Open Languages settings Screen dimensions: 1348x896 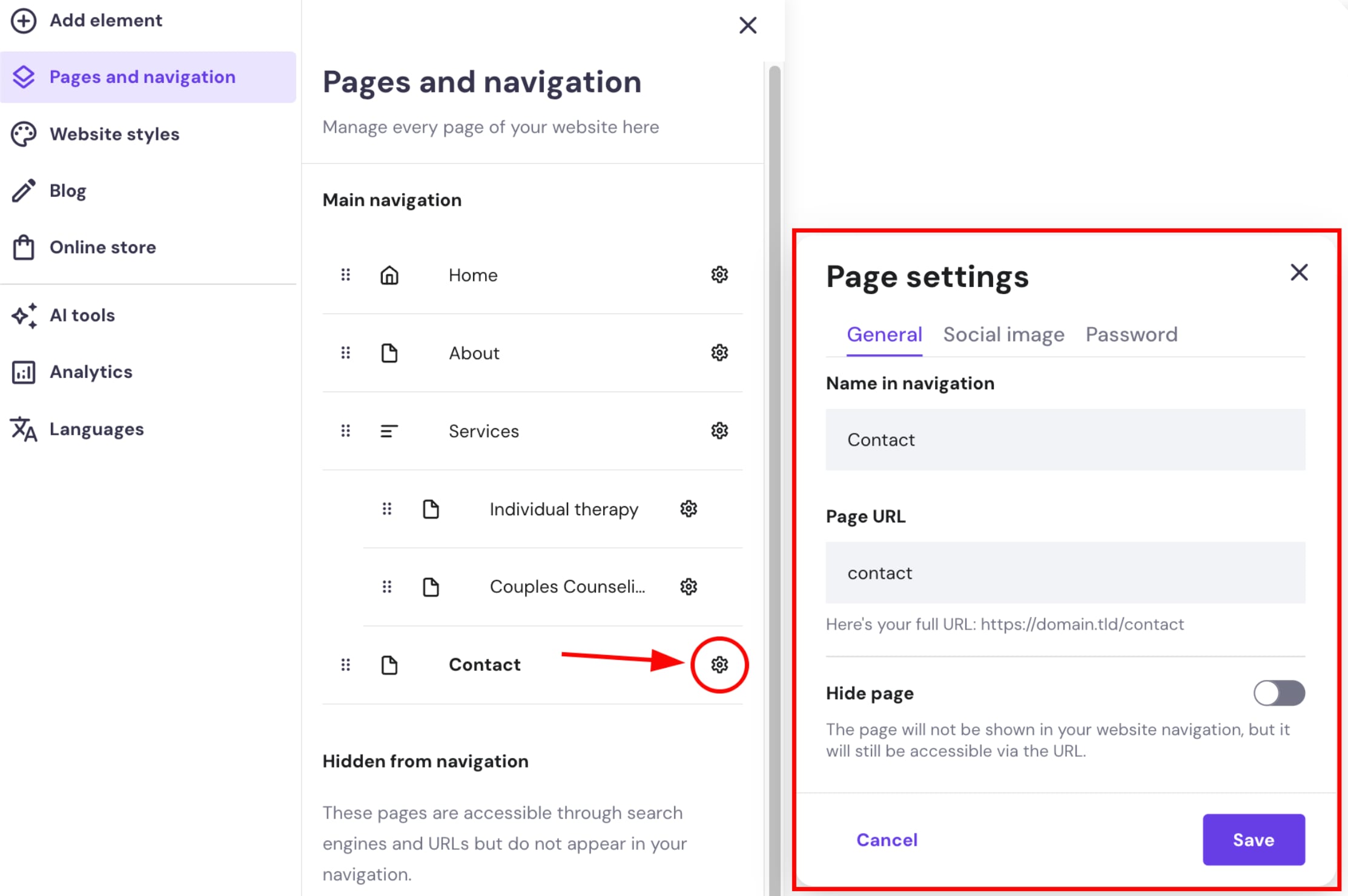pyautogui.click(x=97, y=429)
